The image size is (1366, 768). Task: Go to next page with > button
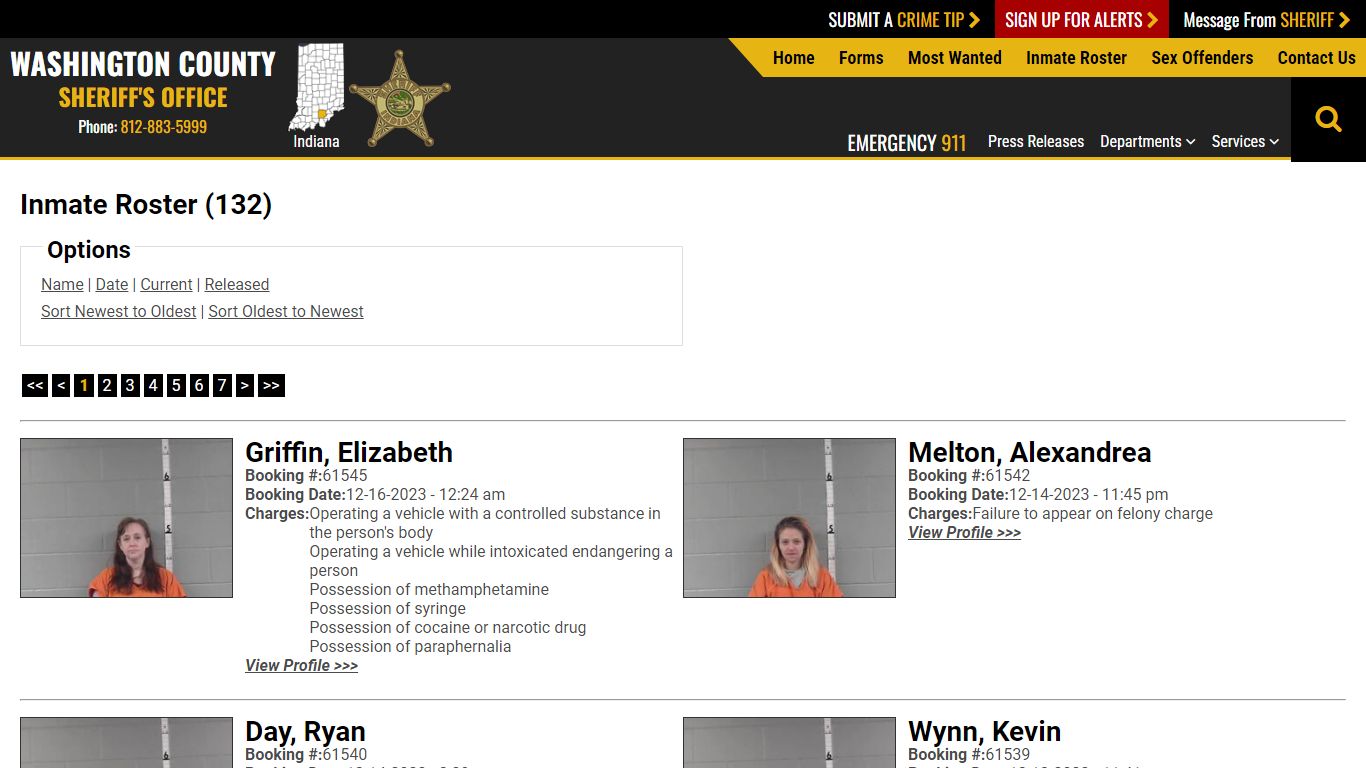[245, 385]
